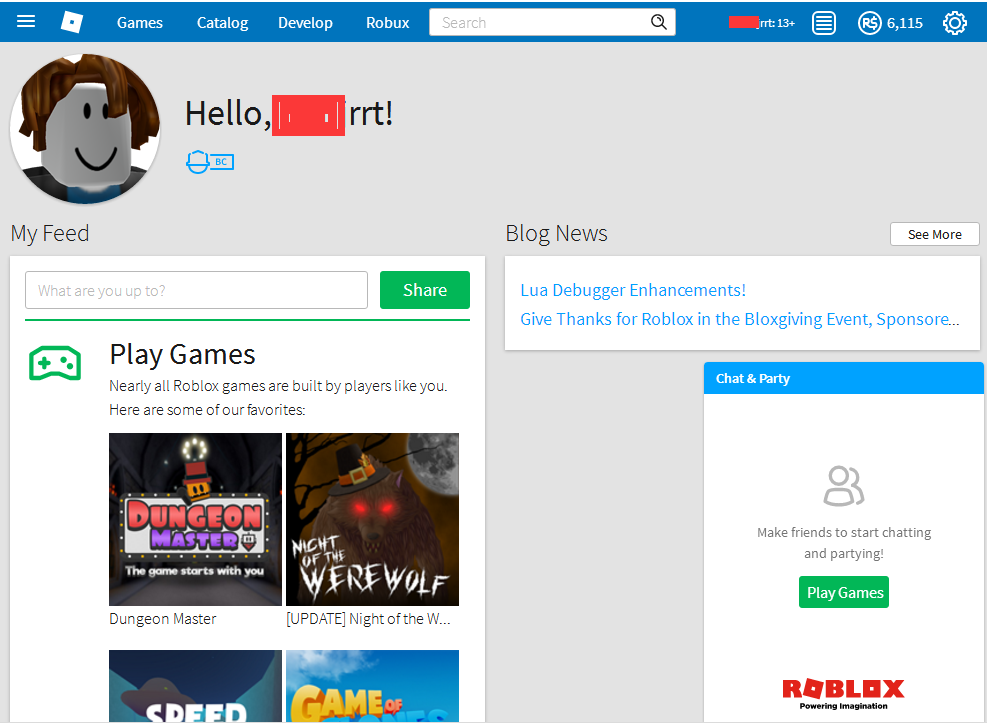
Task: Click the green game controller icon
Action: pyautogui.click(x=55, y=363)
